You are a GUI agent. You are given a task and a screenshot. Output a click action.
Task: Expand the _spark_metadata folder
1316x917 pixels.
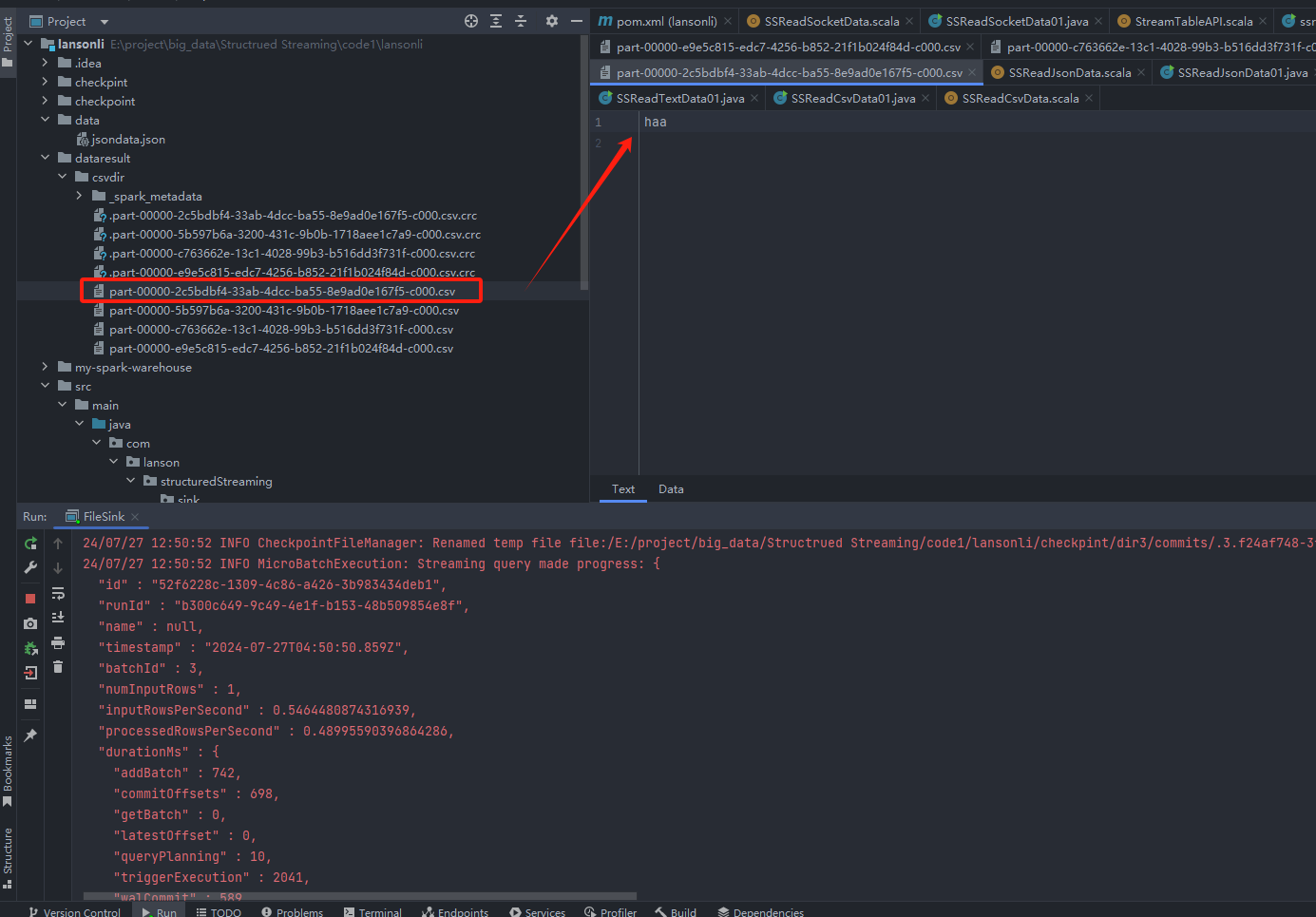click(79, 196)
